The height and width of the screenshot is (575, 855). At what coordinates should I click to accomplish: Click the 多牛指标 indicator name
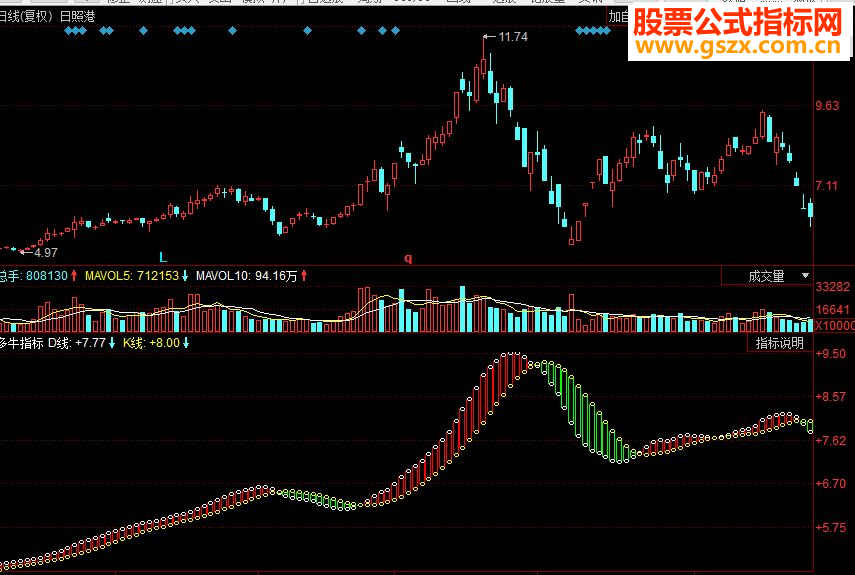(22, 343)
